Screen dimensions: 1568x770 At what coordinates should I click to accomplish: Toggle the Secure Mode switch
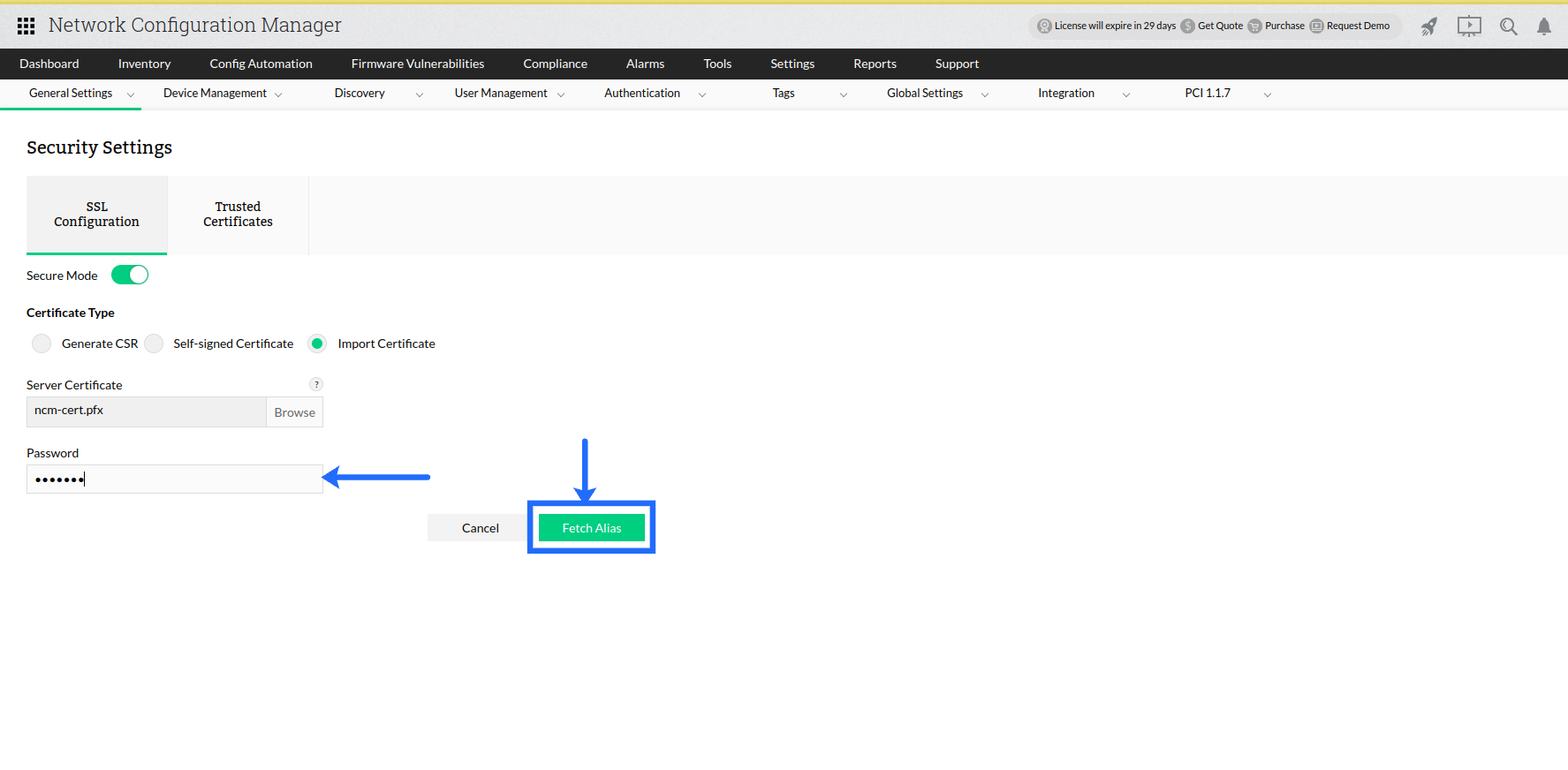[130, 275]
